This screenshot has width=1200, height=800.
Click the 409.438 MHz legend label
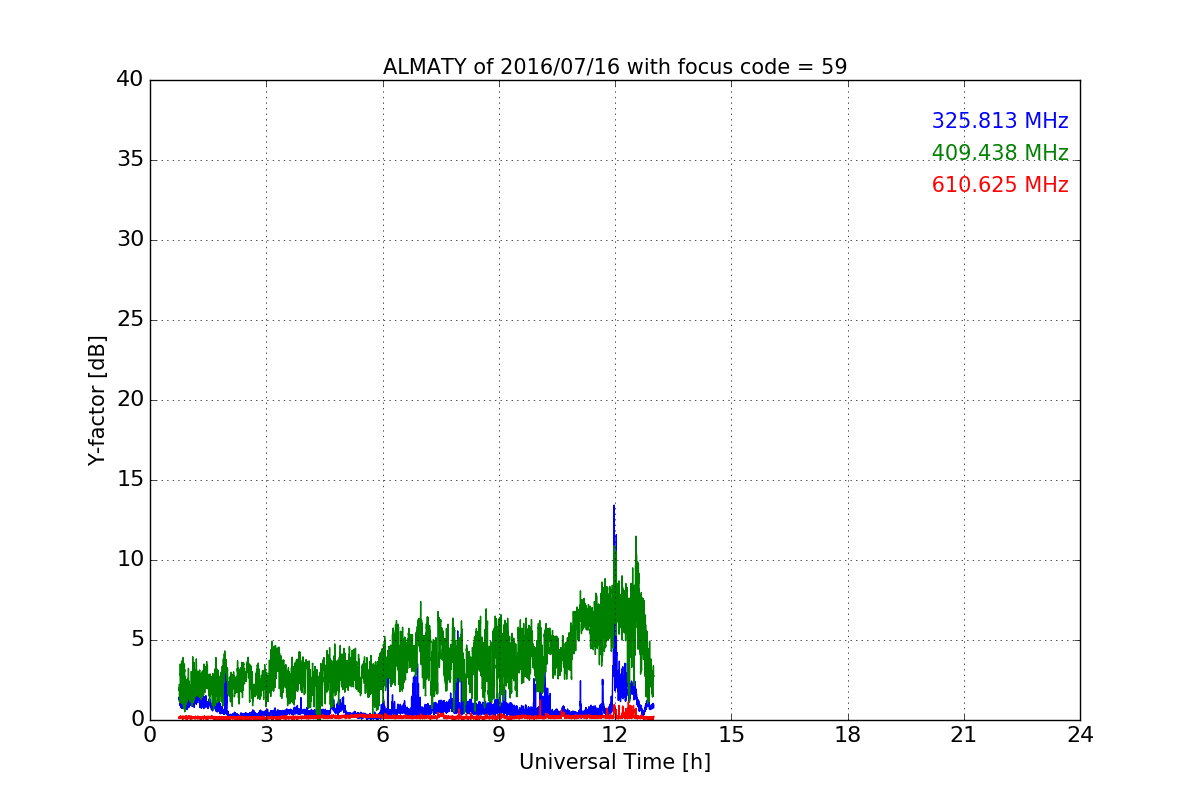coord(1000,153)
